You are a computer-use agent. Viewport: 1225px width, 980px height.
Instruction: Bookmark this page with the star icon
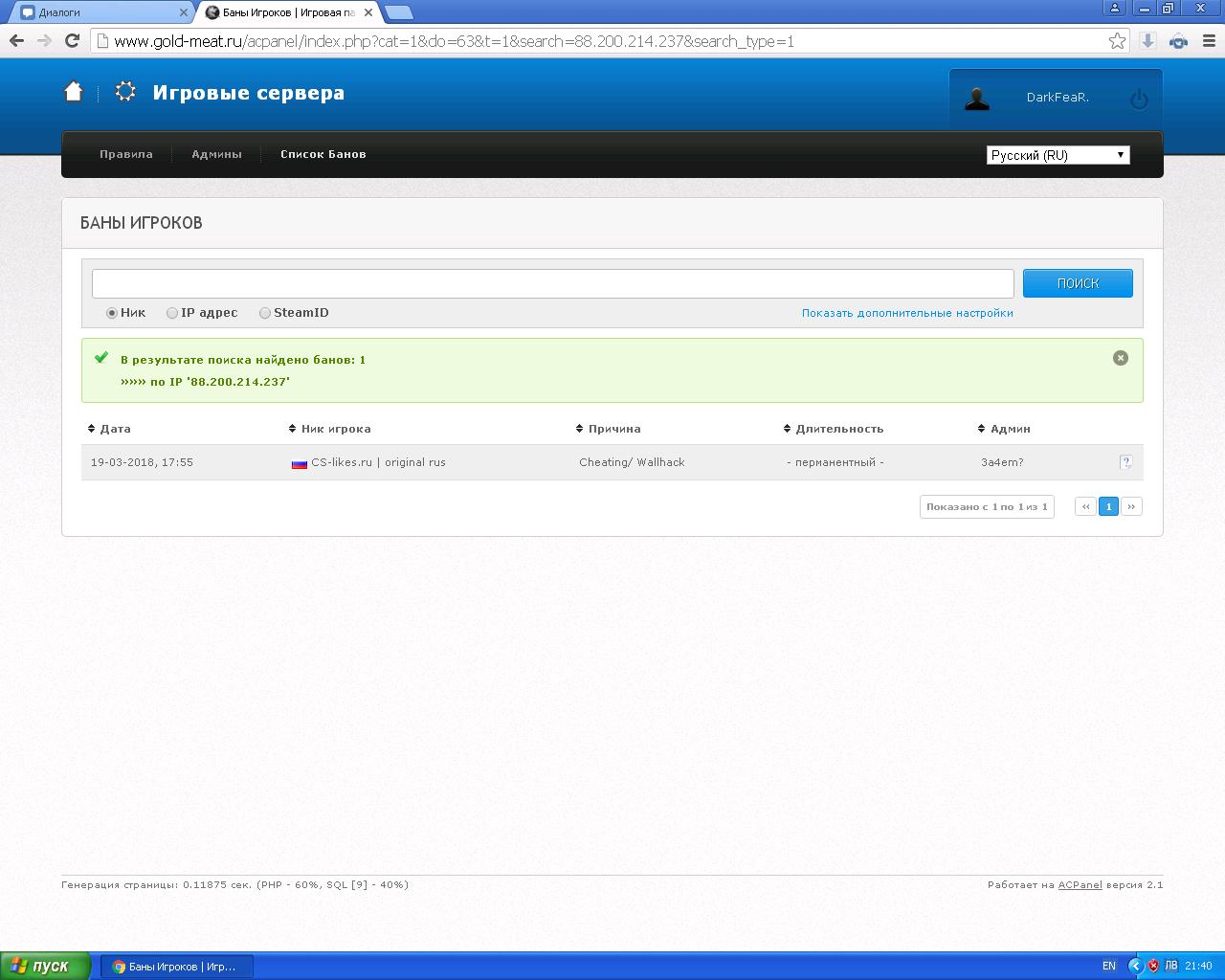click(x=1117, y=40)
